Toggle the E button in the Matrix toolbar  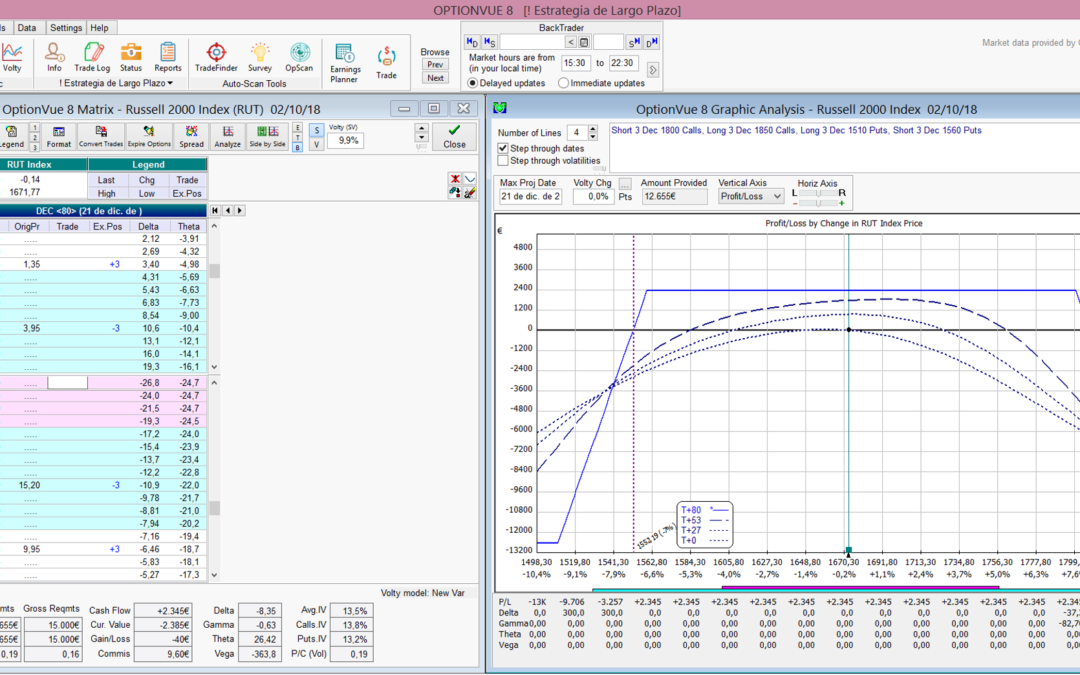298,127
